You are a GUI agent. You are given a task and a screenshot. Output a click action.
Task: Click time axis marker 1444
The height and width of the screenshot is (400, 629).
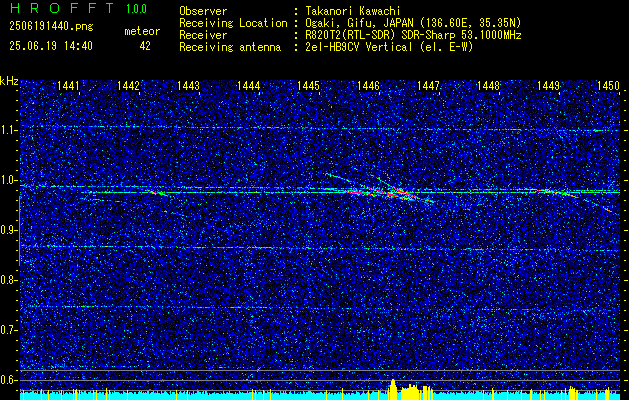(x=248, y=86)
